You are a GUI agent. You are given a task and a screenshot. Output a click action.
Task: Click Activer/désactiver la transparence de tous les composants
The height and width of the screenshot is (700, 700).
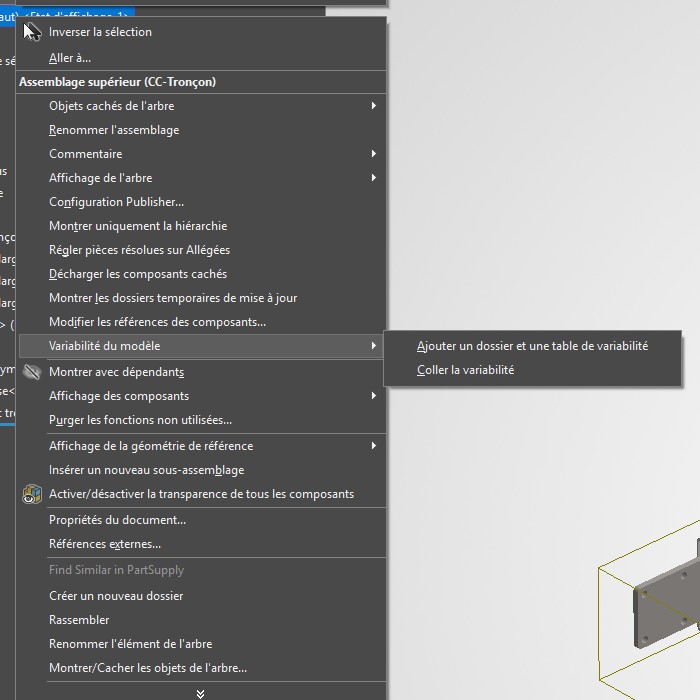pyautogui.click(x=201, y=494)
